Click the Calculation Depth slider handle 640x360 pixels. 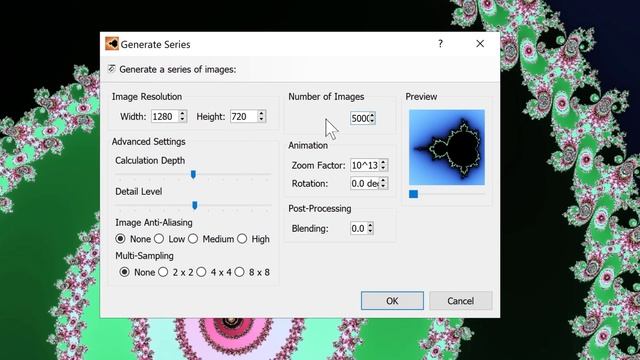(x=193, y=175)
